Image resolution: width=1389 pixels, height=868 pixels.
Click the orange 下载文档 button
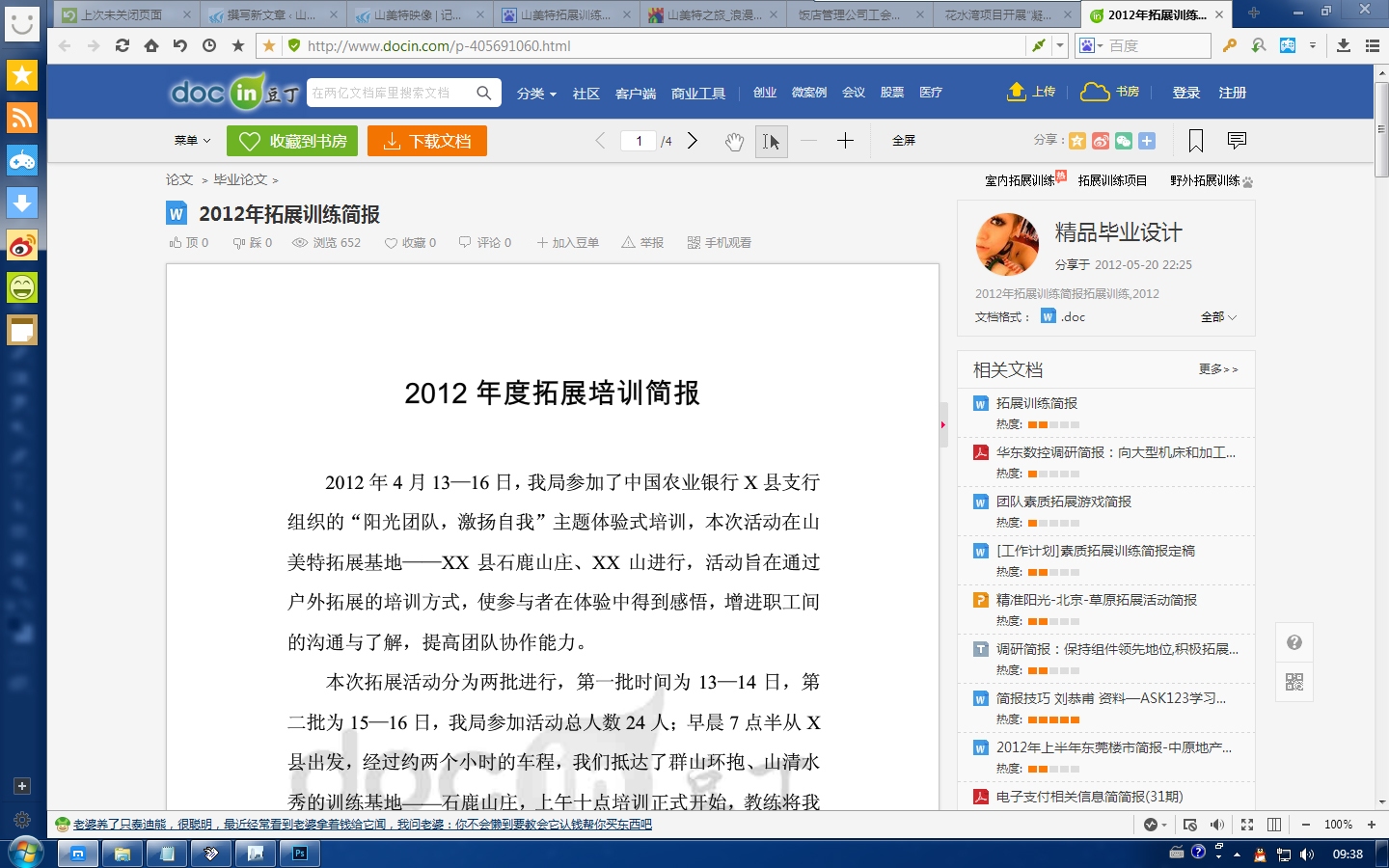[427, 141]
